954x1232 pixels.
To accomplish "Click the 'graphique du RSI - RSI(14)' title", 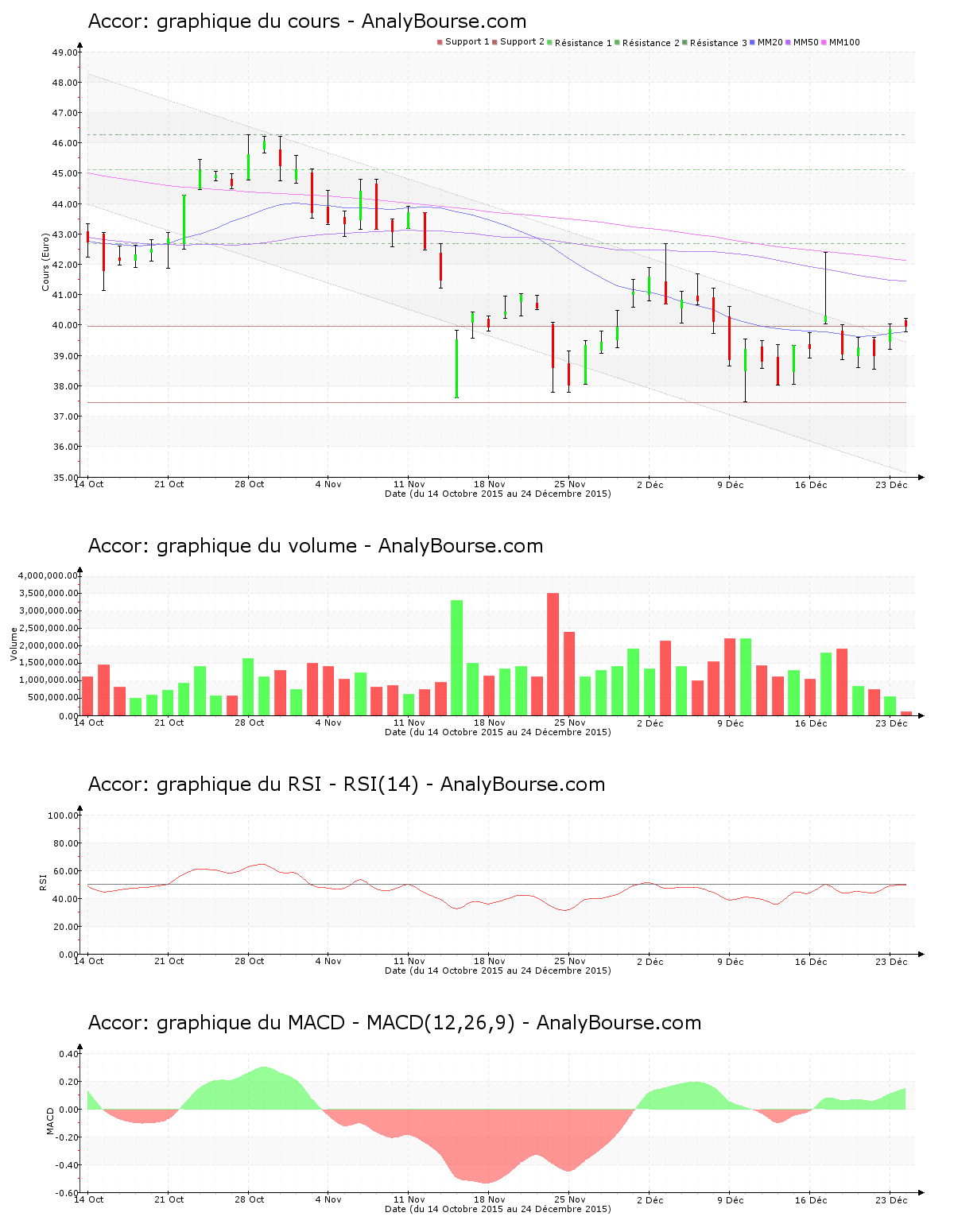I will pos(288,785).
